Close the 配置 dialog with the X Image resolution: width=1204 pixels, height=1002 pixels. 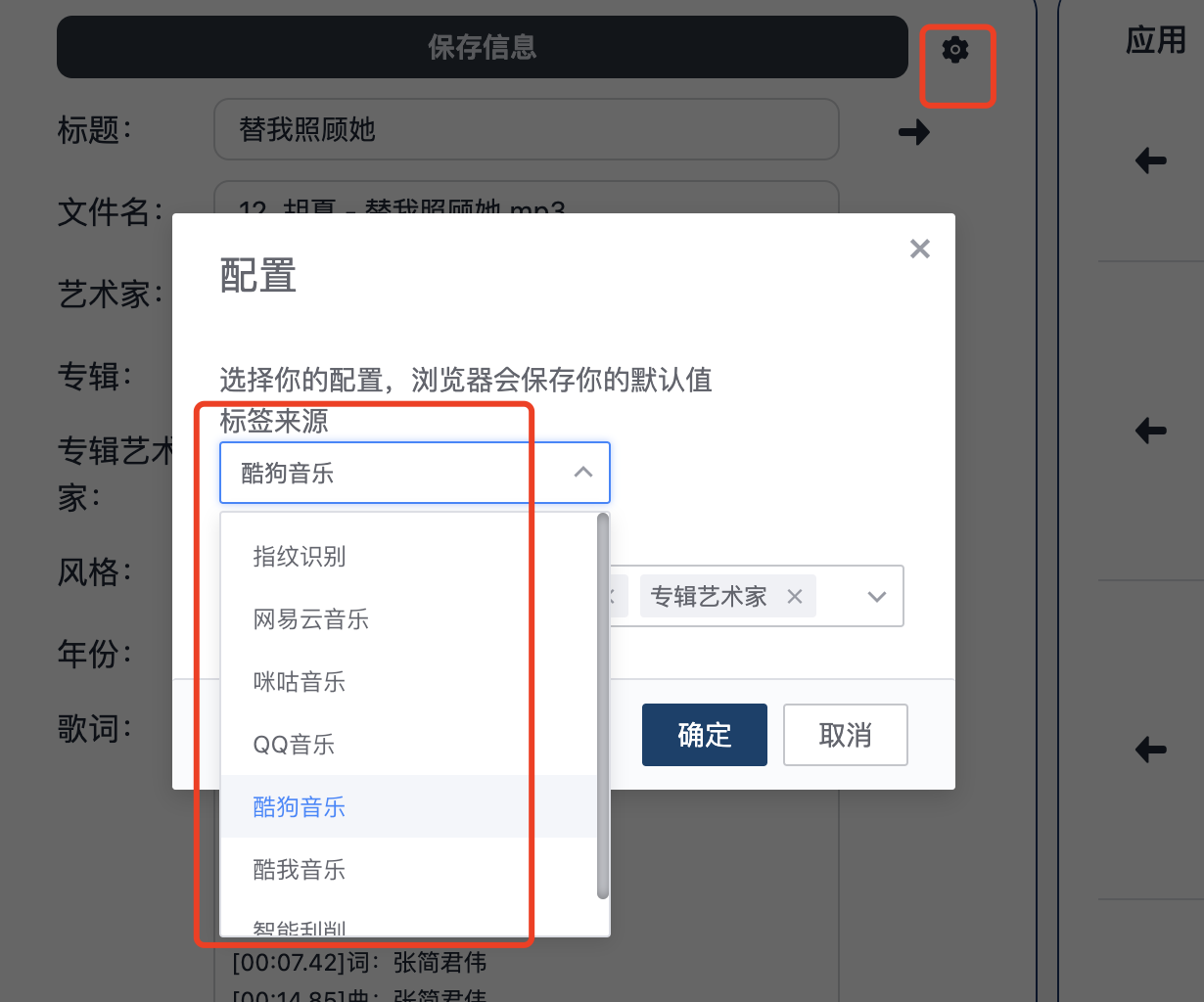(919, 249)
